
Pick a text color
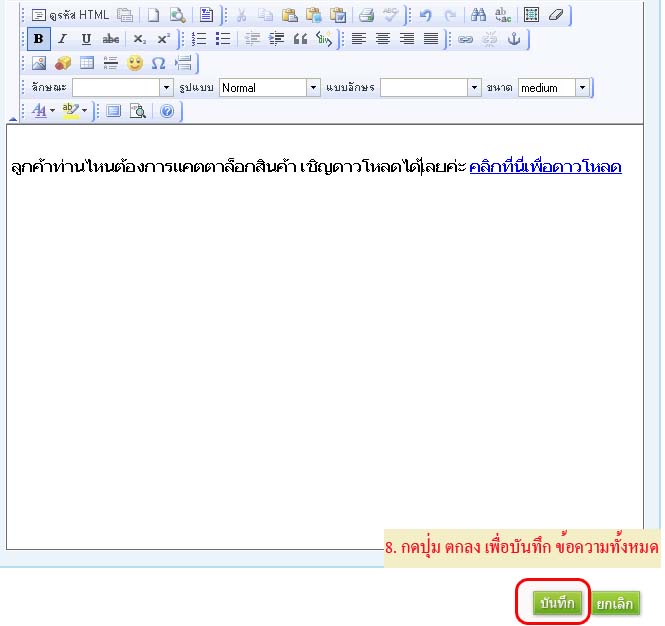43,111
